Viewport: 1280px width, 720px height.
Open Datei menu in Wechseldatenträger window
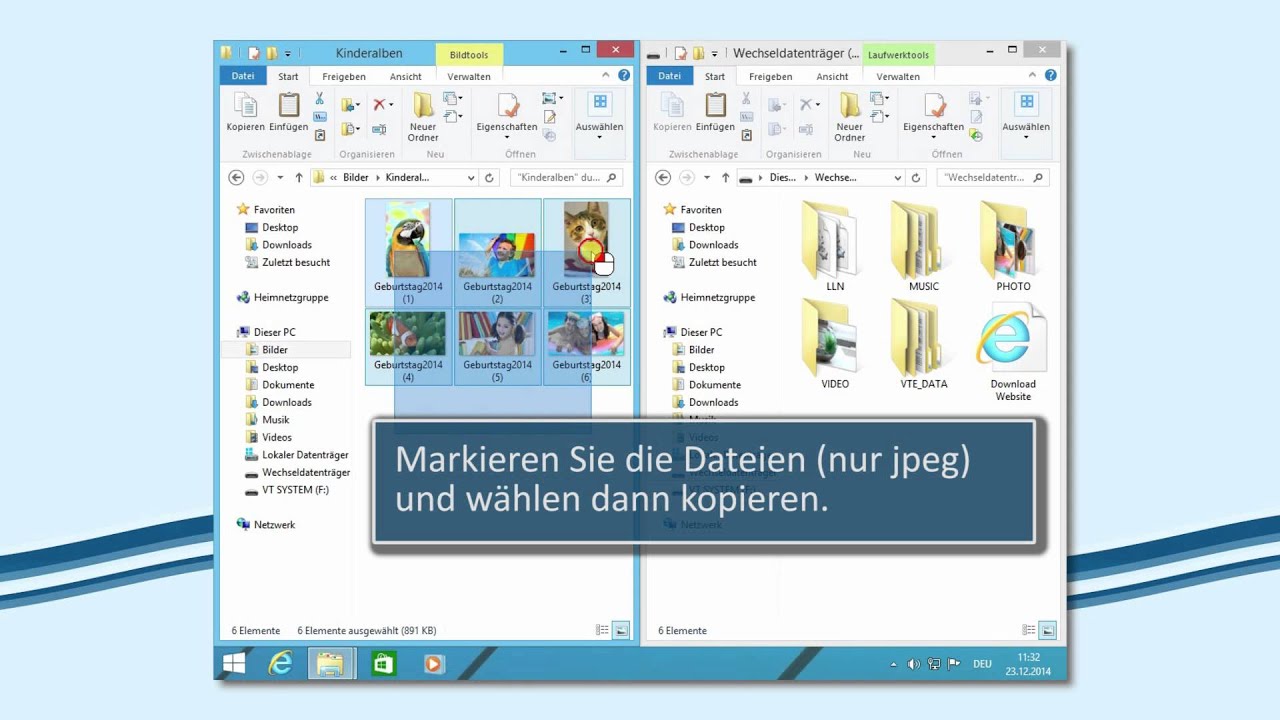tap(670, 76)
